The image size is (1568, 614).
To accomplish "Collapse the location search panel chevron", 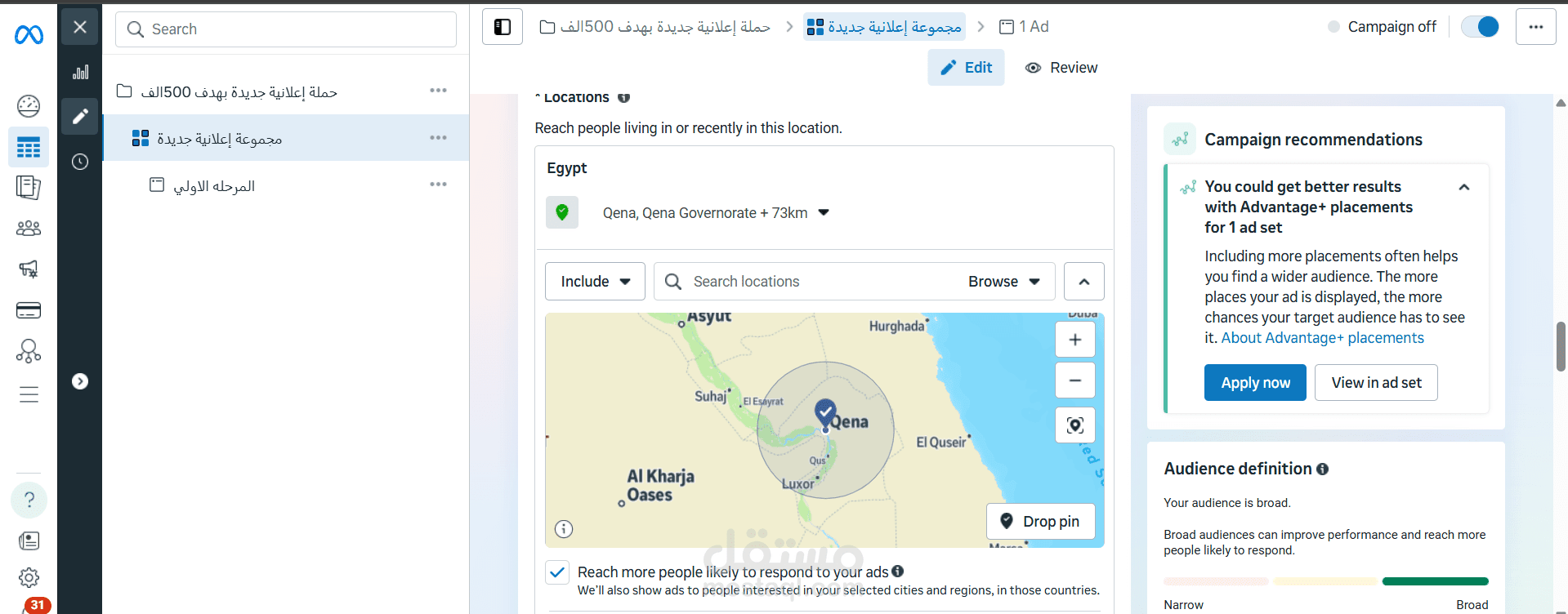I will (1084, 281).
